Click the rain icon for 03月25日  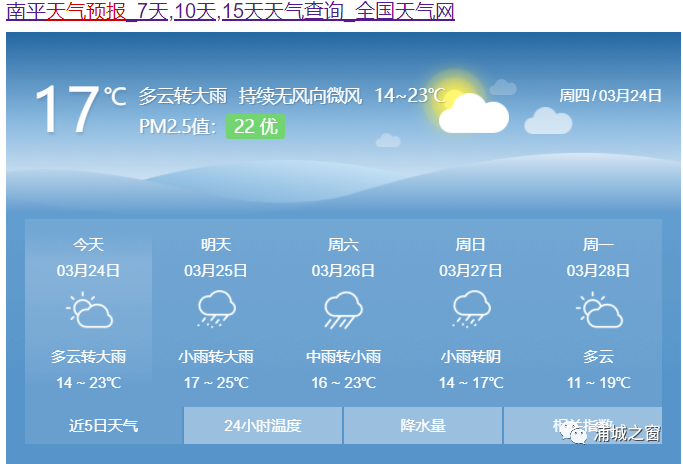point(216,309)
